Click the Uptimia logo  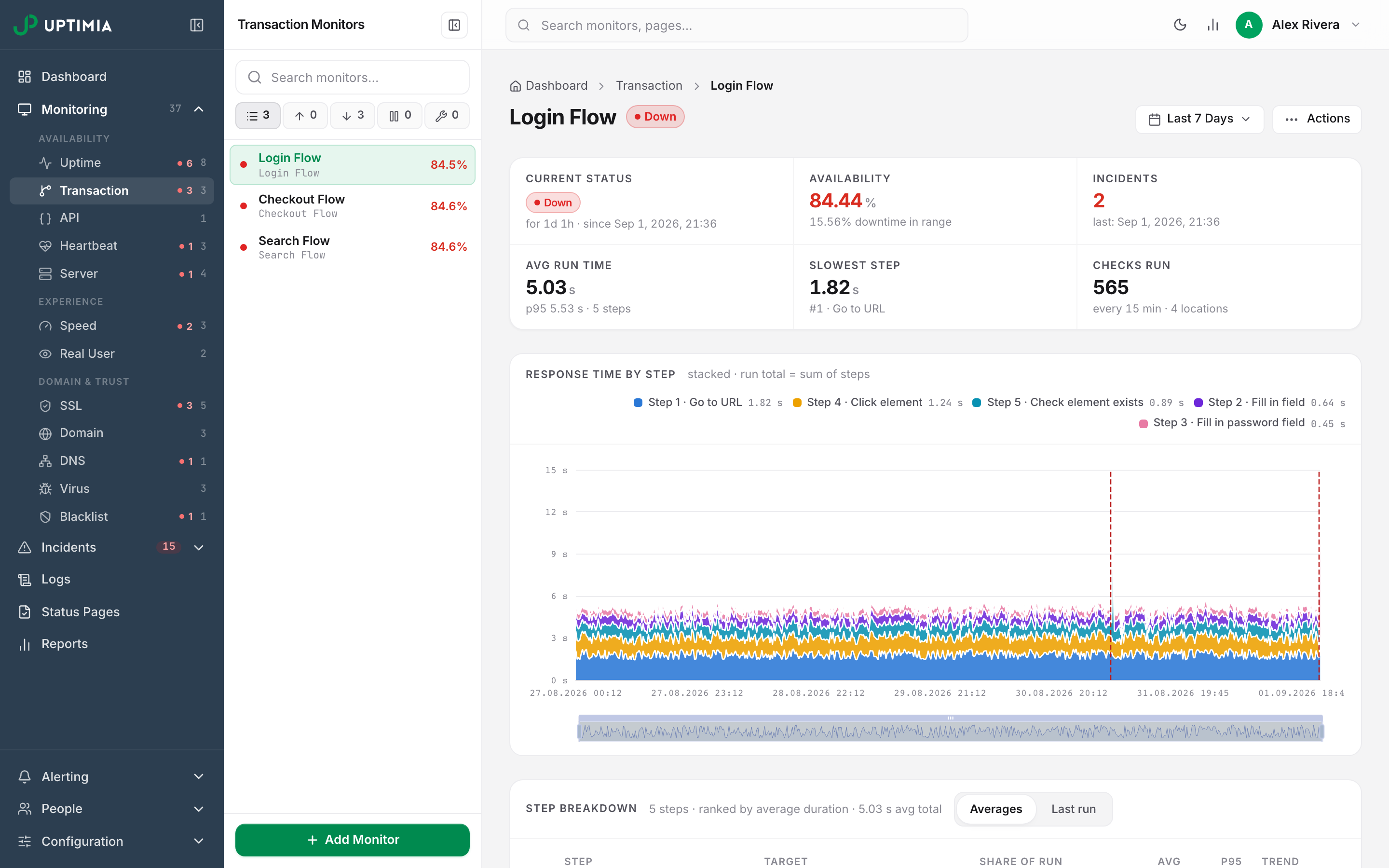click(63, 25)
